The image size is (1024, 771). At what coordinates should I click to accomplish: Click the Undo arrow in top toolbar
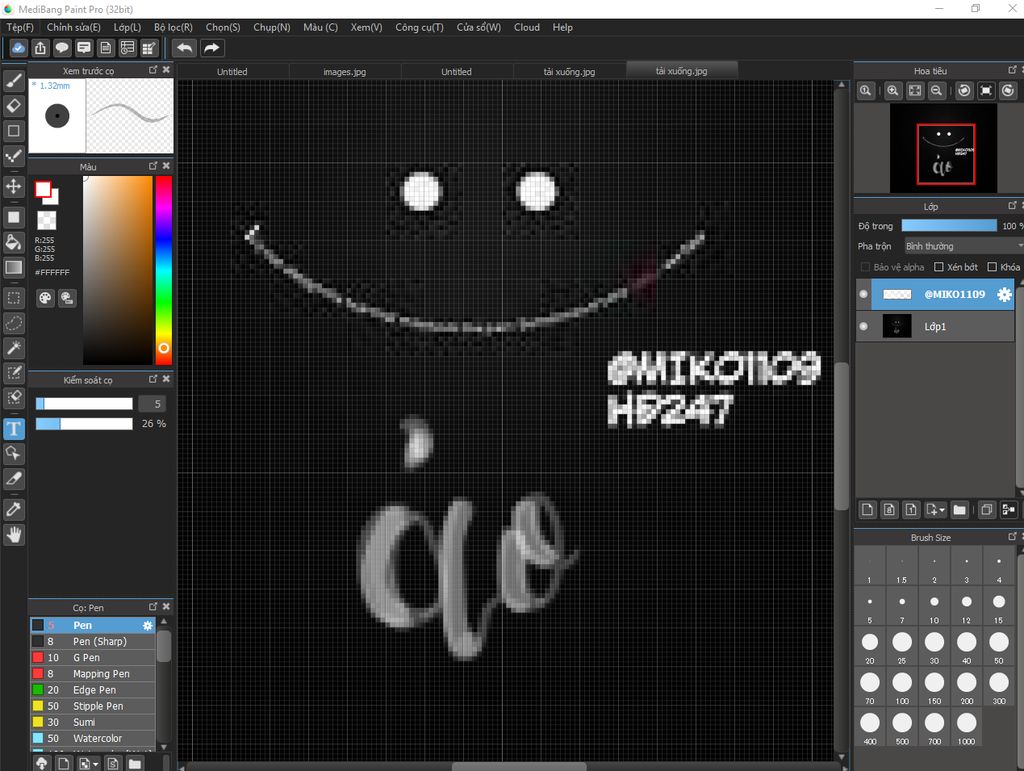pyautogui.click(x=184, y=48)
